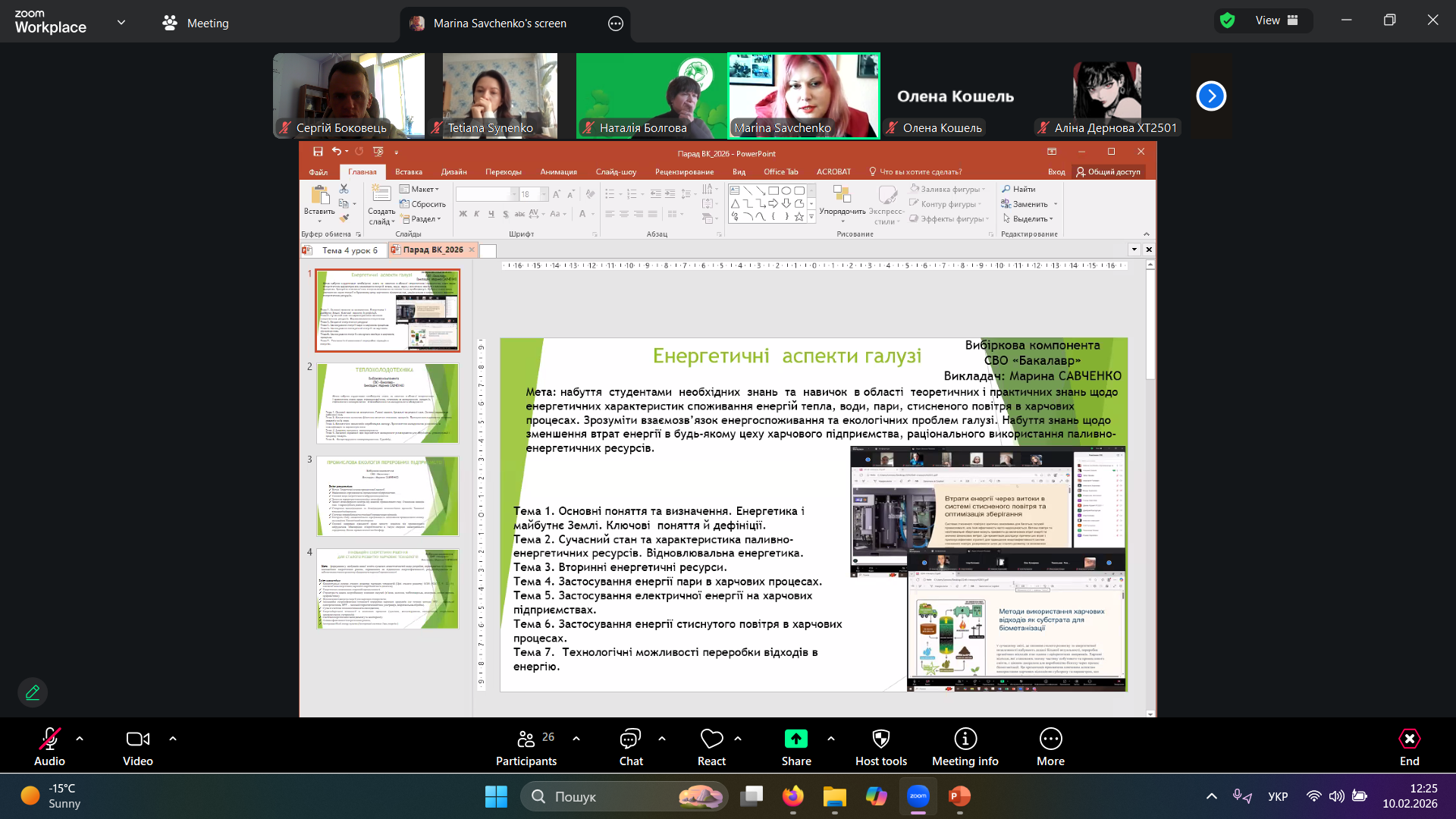The image size is (1456, 819).
Task: Click the encryption shield icon
Action: [x=1227, y=20]
